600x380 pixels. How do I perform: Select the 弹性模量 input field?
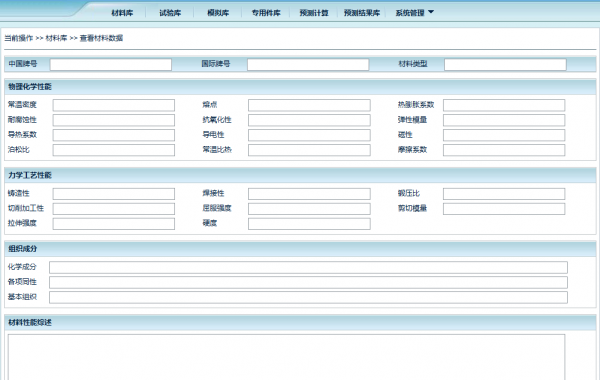[x=504, y=120]
